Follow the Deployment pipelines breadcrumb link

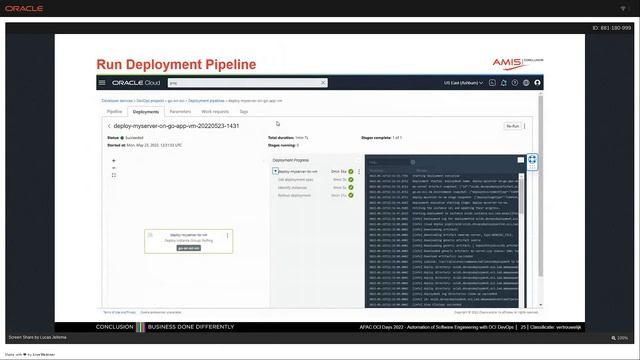(206, 100)
